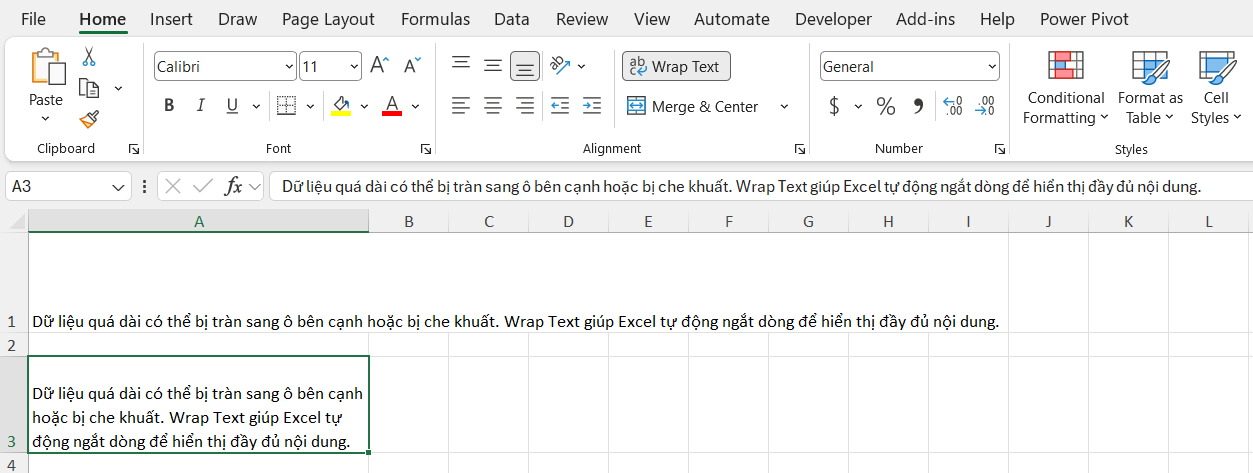Switch to the Formulas tab
Viewport: 1253px width, 473px height.
point(435,19)
